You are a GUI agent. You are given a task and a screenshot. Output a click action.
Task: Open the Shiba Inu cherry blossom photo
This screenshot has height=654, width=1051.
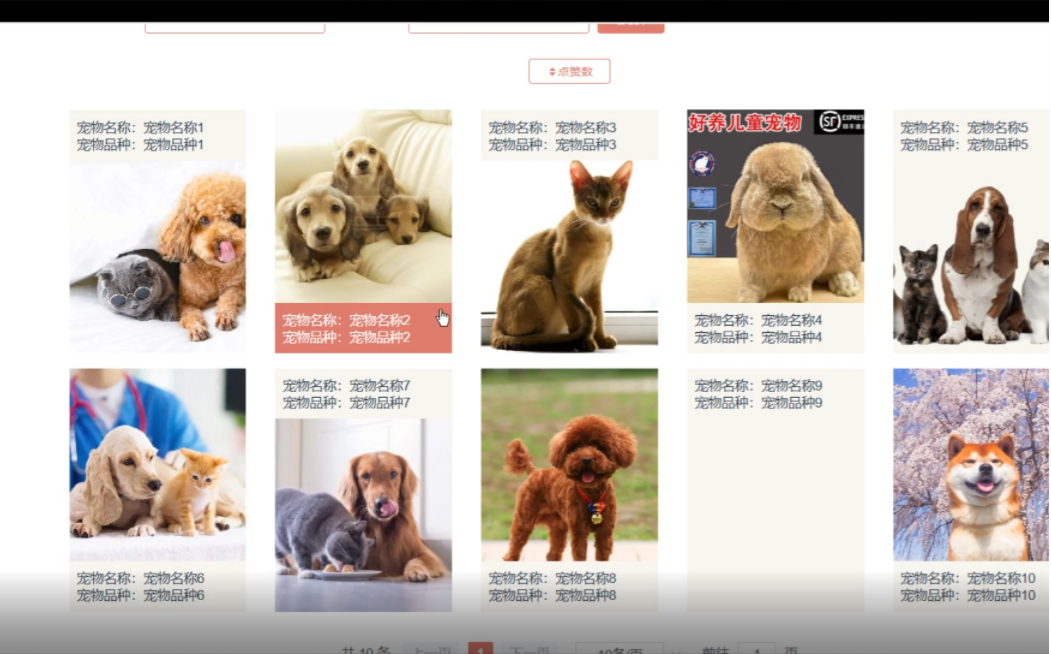point(970,464)
